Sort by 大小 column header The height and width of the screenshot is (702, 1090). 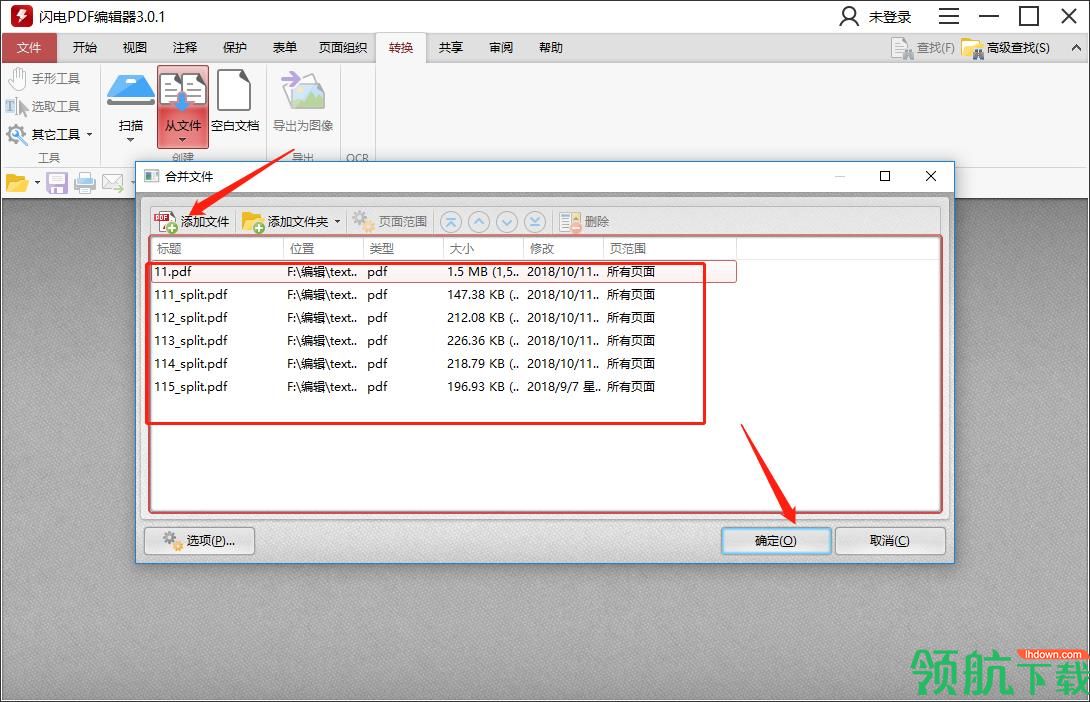click(x=483, y=249)
